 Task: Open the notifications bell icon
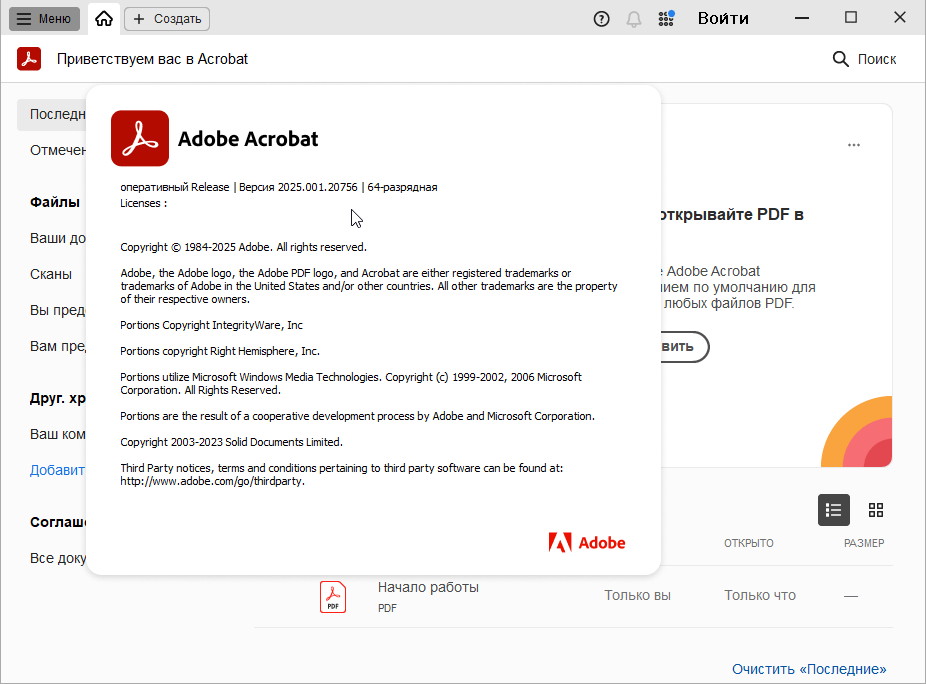(633, 18)
